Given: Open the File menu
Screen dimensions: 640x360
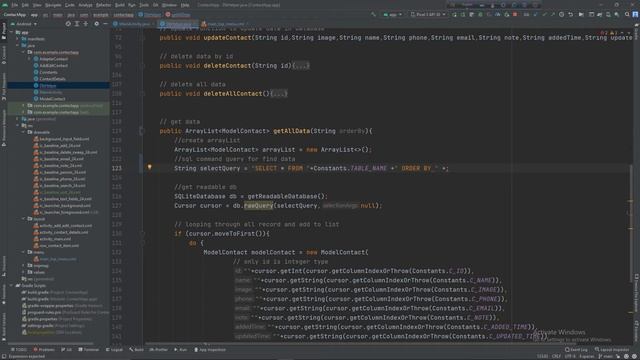Looking at the screenshot, I should 15,5.
